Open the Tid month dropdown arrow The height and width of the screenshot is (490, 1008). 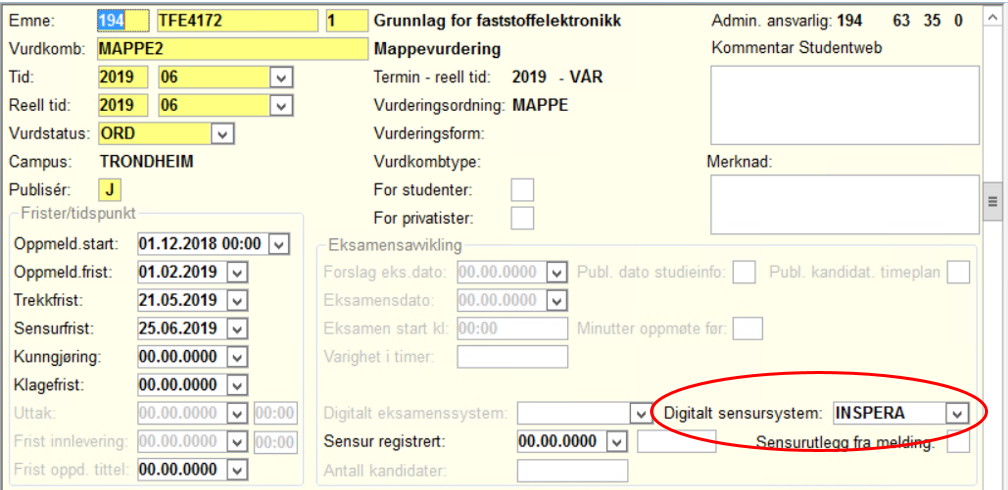(x=280, y=78)
